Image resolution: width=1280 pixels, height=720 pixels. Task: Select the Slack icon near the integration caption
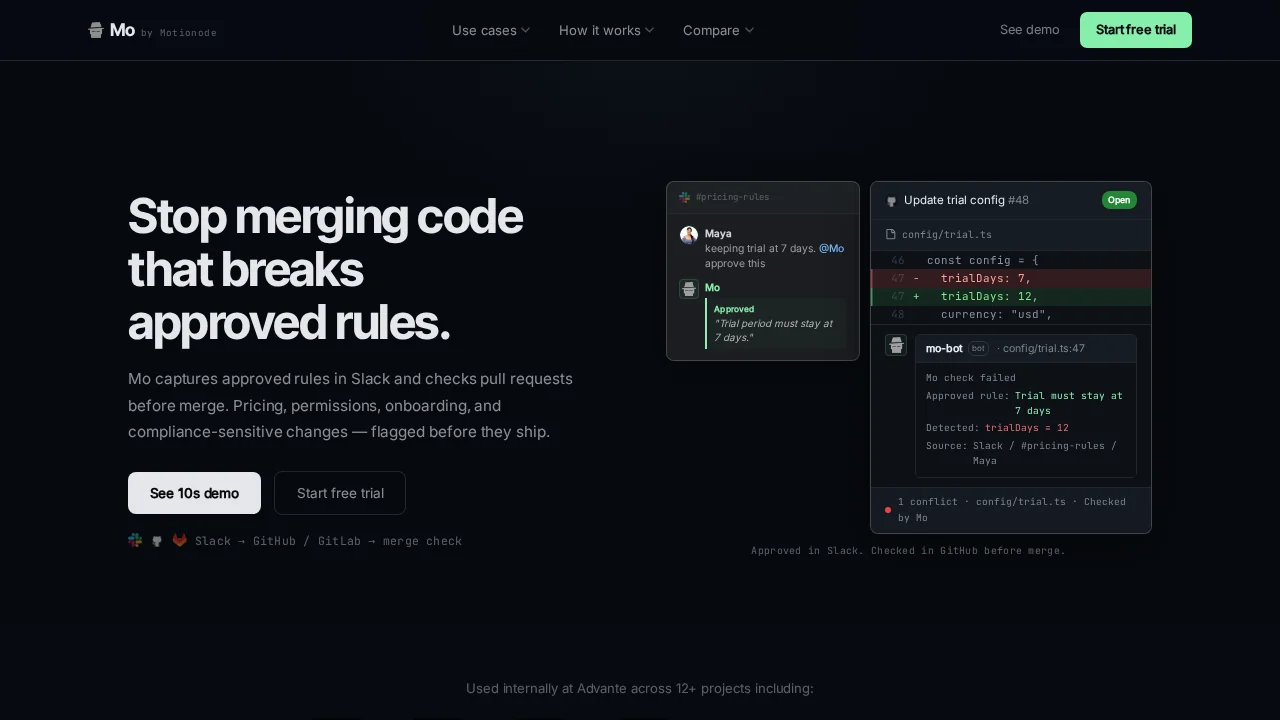pos(135,540)
